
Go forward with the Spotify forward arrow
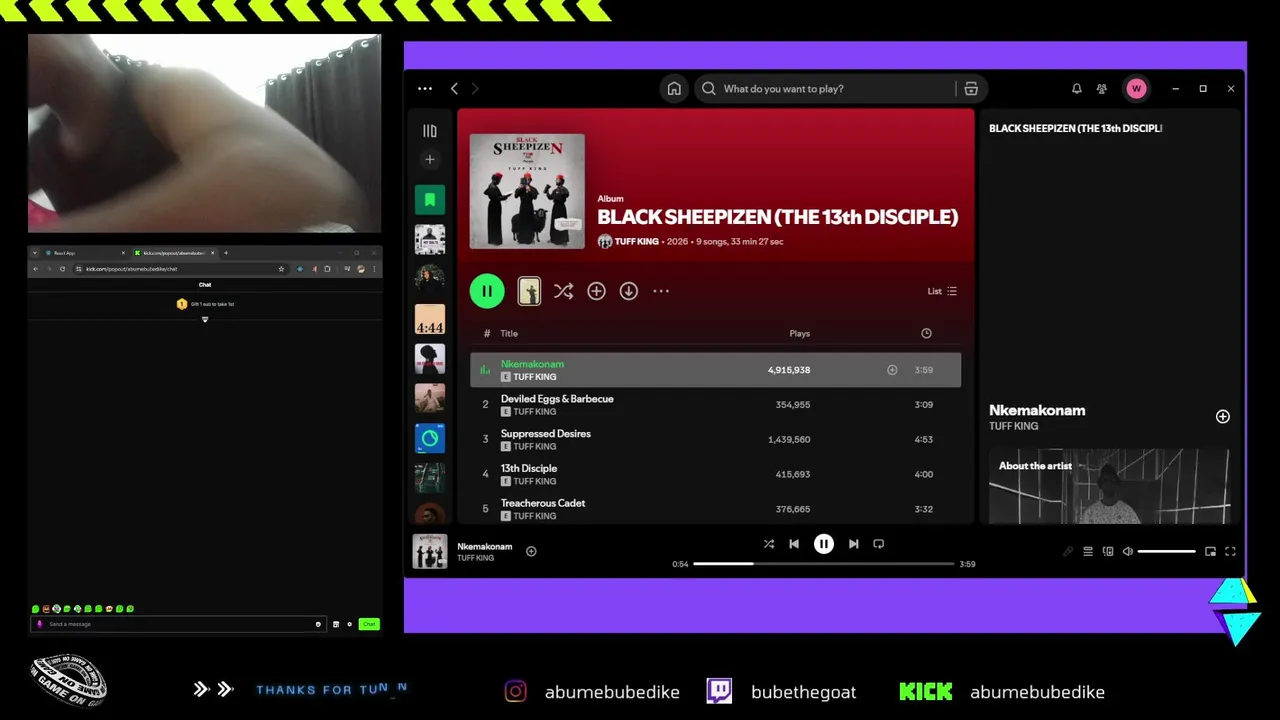point(475,89)
